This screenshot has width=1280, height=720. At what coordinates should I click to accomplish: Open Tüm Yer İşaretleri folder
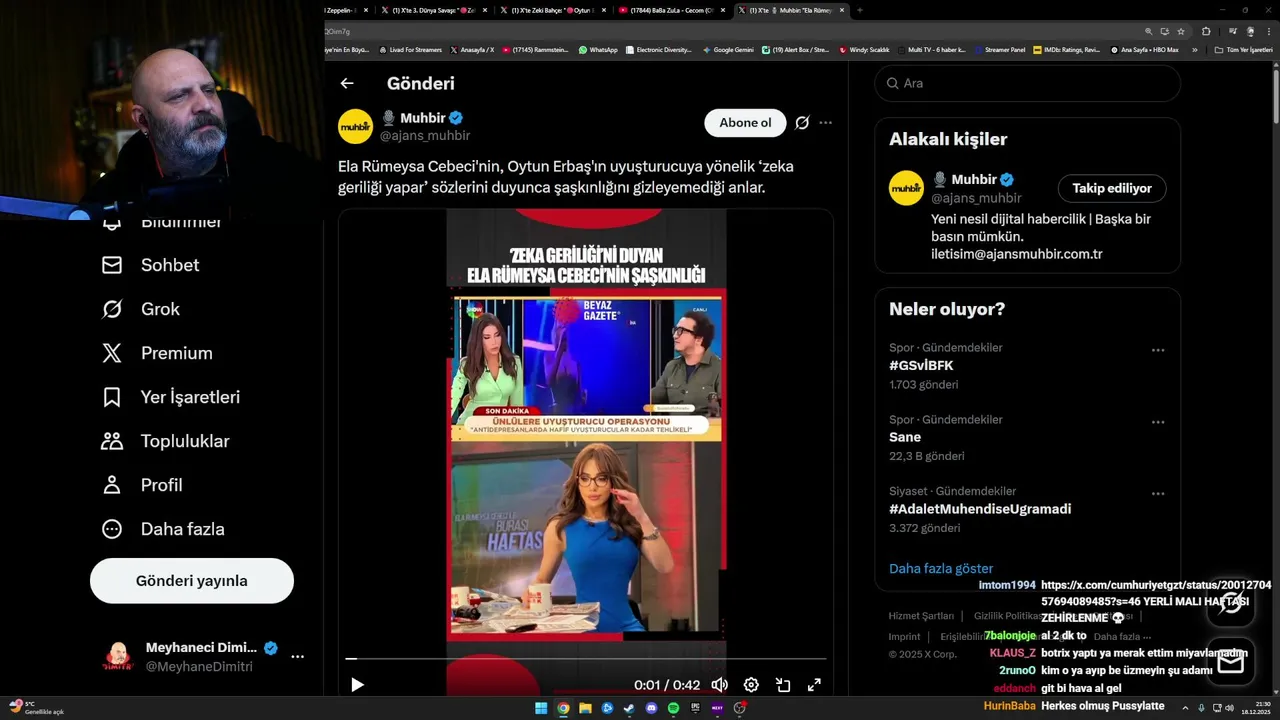[1243, 49]
